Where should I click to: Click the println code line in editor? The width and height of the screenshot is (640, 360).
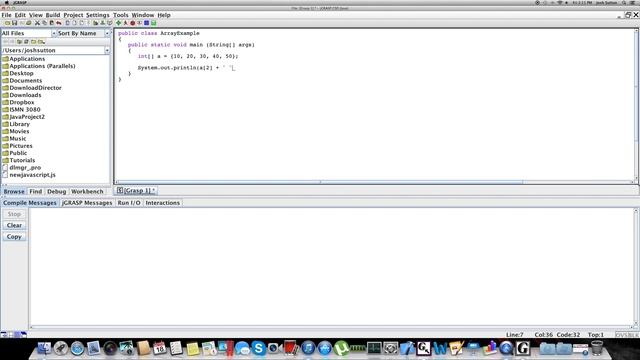point(186,68)
